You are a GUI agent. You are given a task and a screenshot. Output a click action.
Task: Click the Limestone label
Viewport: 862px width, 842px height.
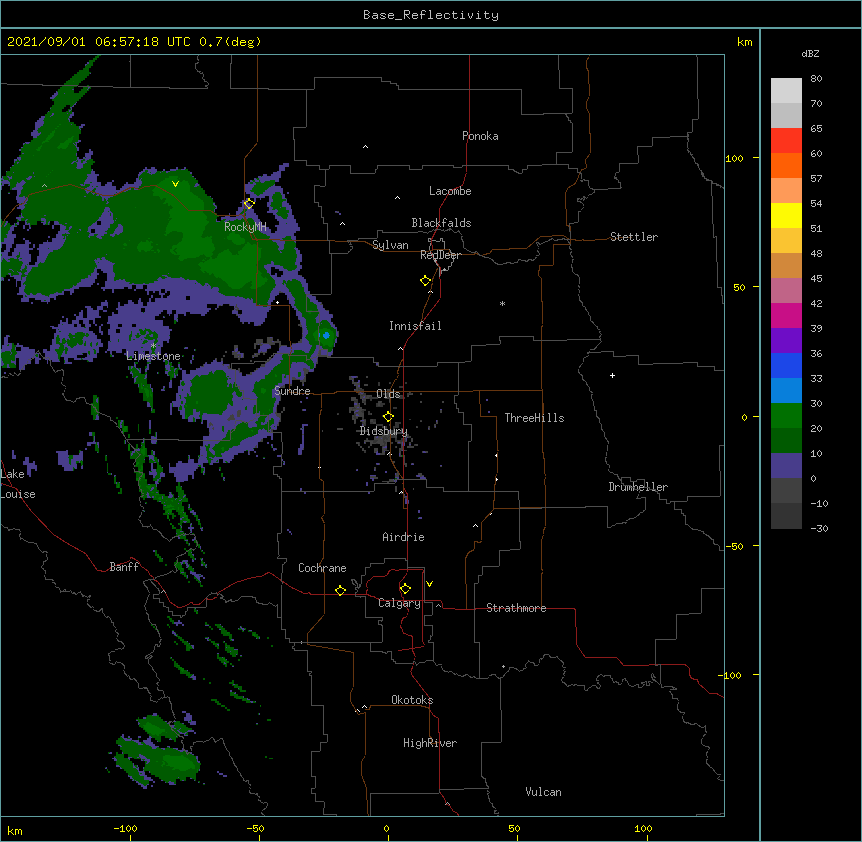[x=153, y=356]
